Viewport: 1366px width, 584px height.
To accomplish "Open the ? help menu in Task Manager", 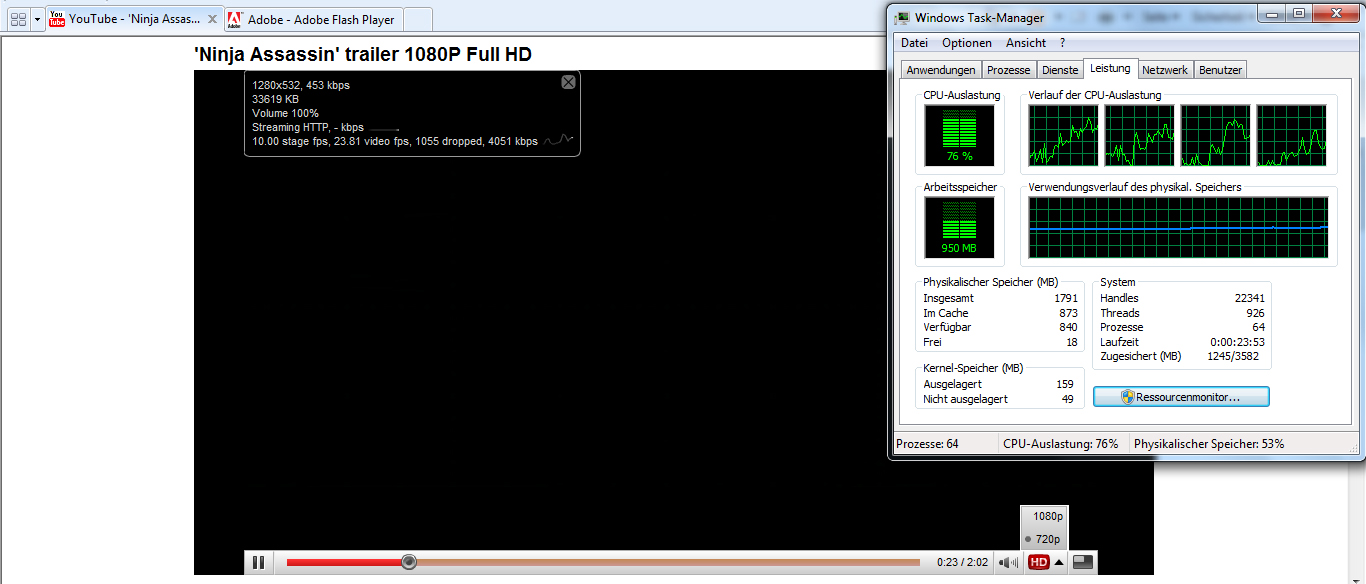I will [x=1063, y=43].
